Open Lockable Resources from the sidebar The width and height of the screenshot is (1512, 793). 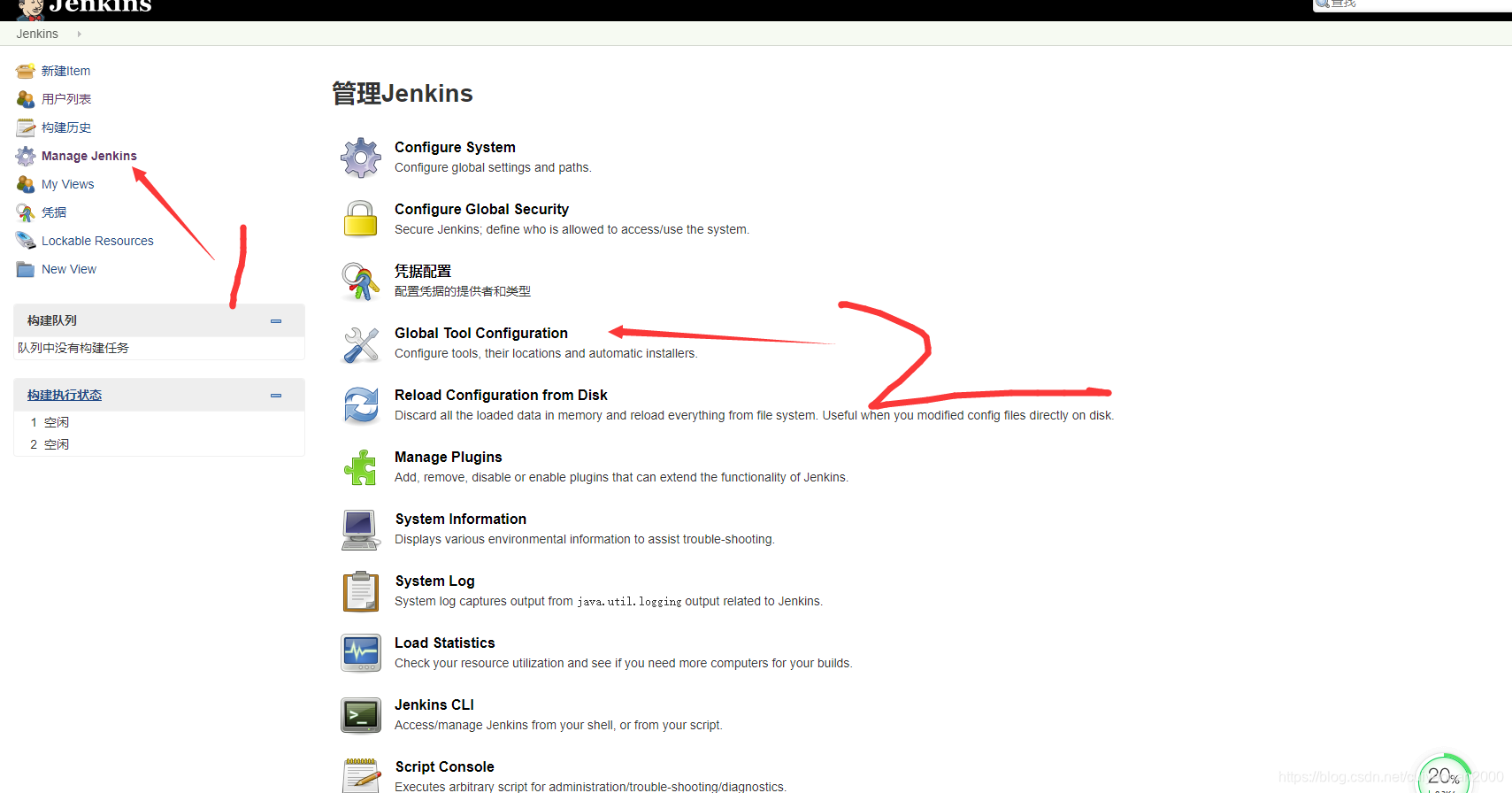(x=97, y=241)
